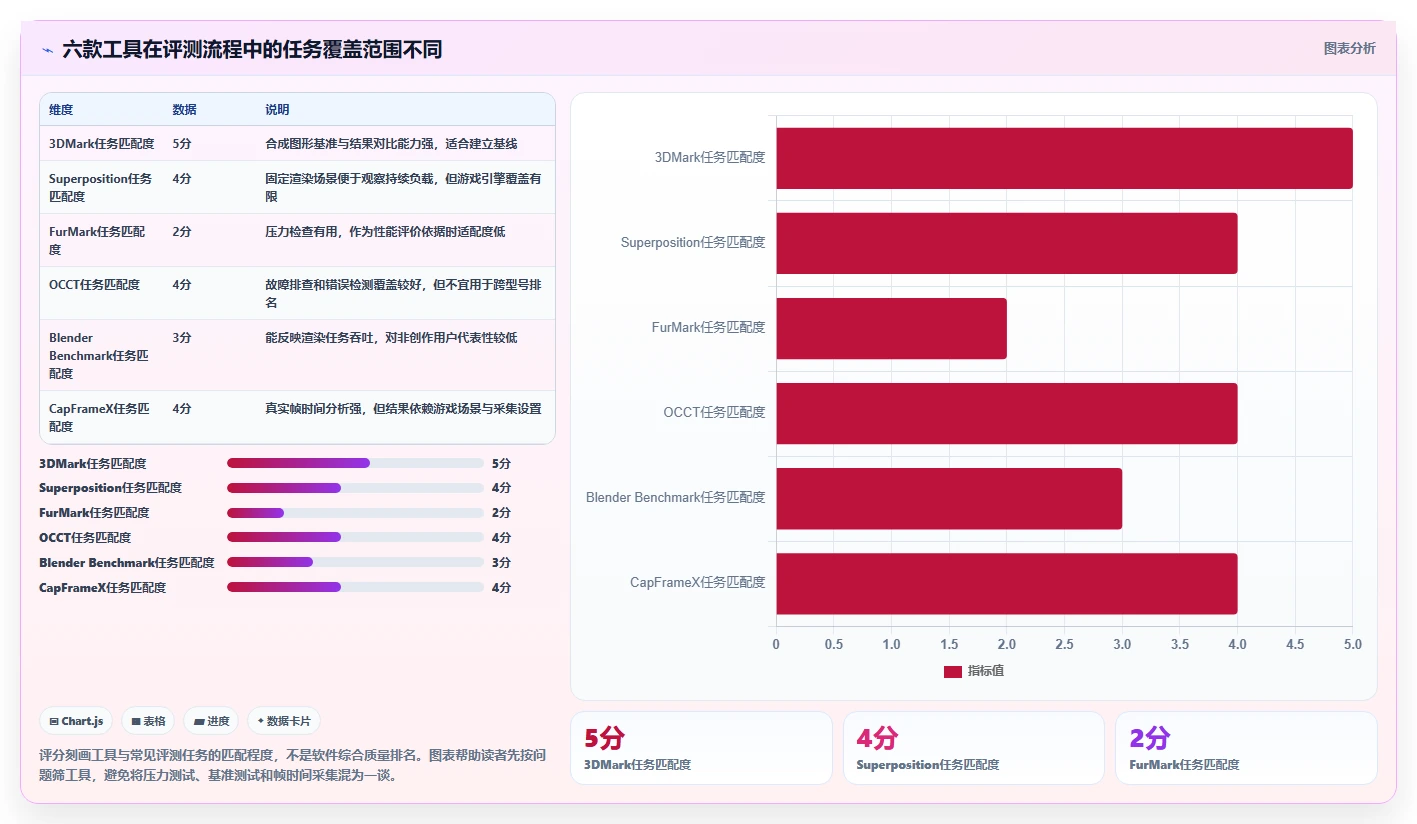Click the y-axis label Superposition任务匹配度
Image resolution: width=1417 pixels, height=824 pixels.
click(x=693, y=243)
